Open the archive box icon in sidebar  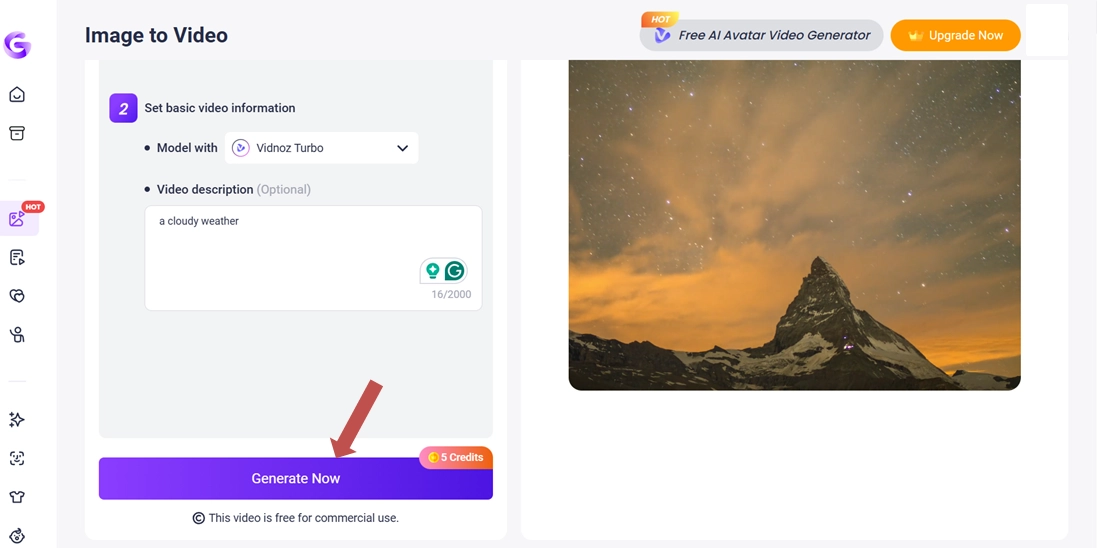click(17, 134)
